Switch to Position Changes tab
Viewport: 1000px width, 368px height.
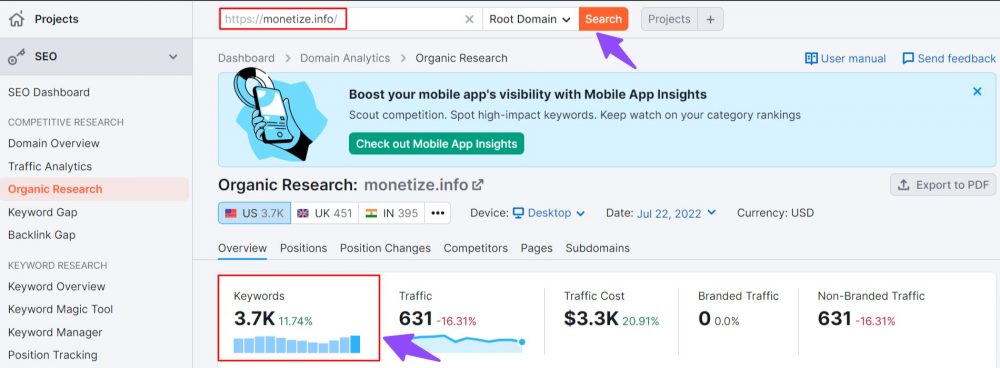[x=385, y=248]
